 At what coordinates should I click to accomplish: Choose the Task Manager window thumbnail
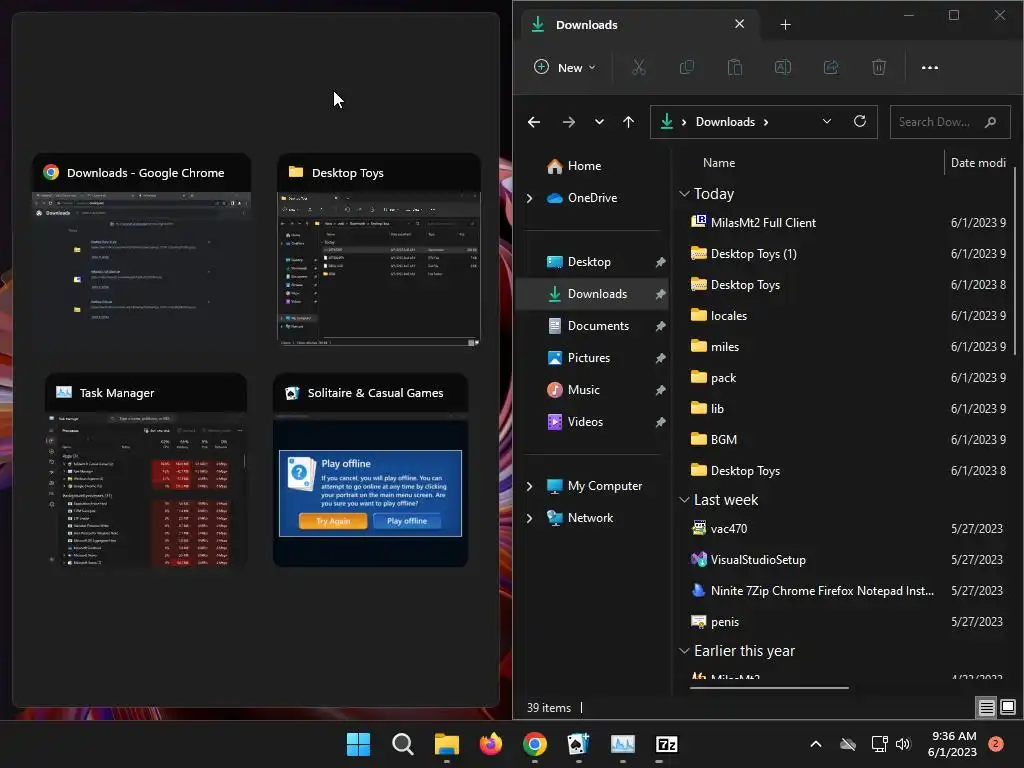pos(146,470)
